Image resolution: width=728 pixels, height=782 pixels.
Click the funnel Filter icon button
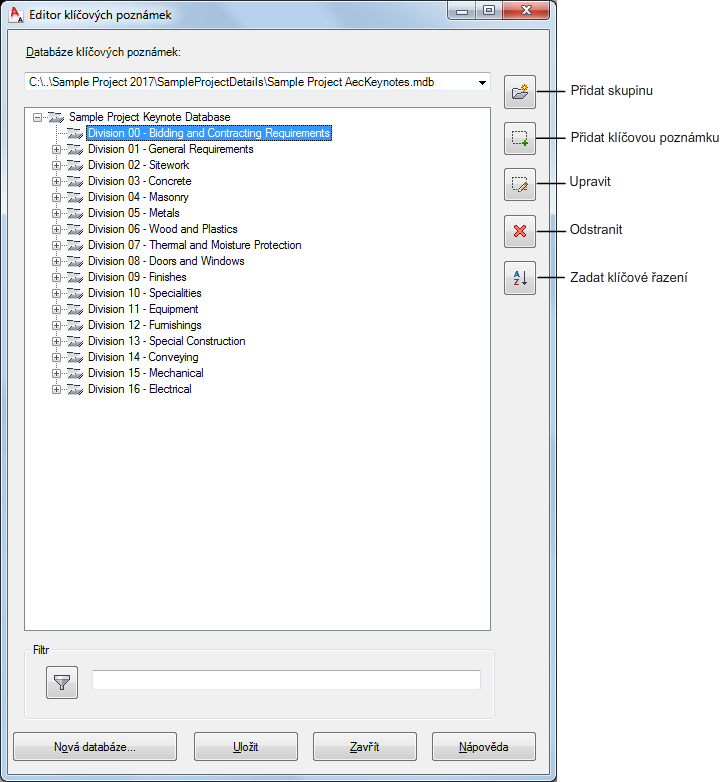(62, 682)
